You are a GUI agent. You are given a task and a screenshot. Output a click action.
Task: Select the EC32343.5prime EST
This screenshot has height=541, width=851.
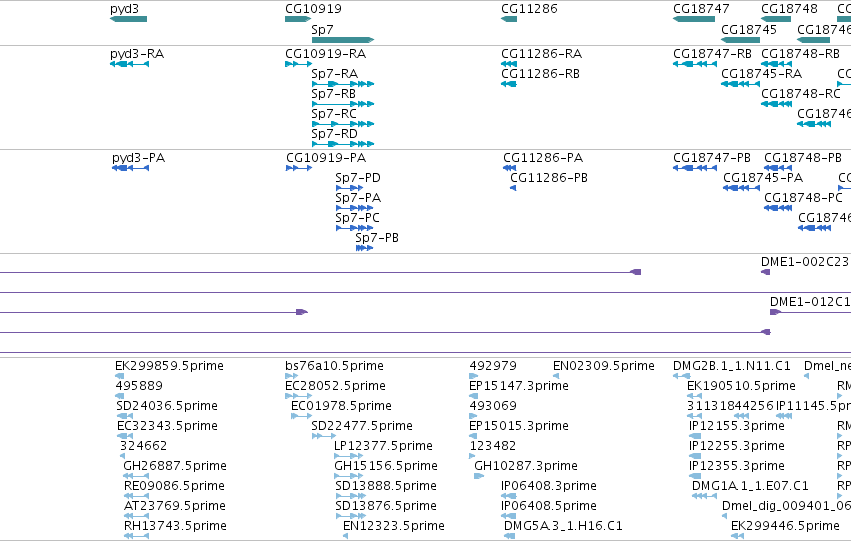(x=125, y=436)
